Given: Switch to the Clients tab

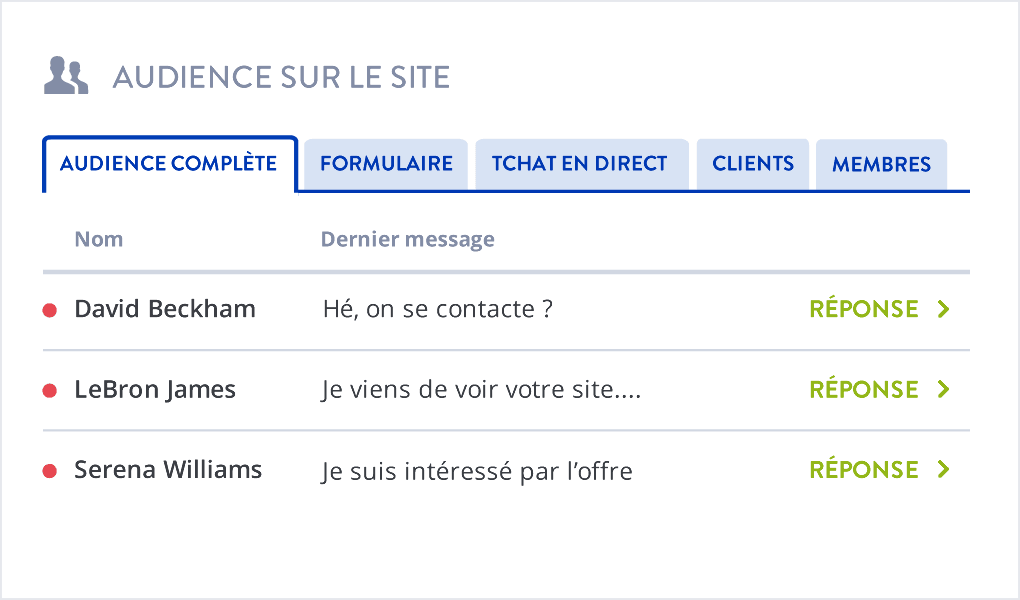Looking at the screenshot, I should [753, 164].
